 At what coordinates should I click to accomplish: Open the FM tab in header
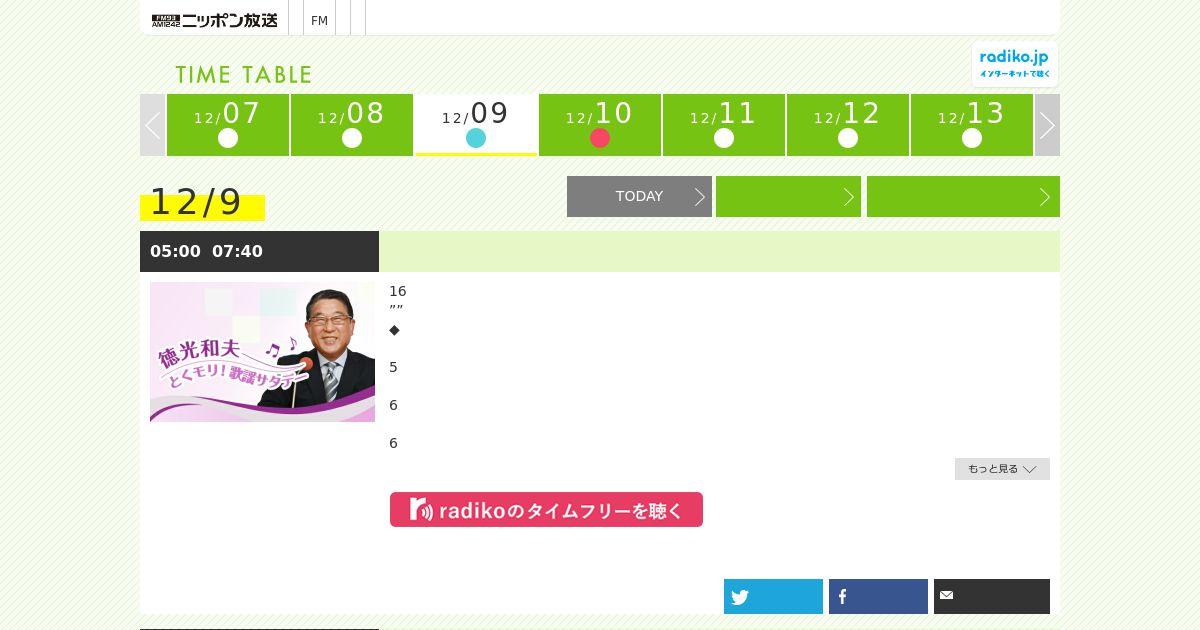pyautogui.click(x=319, y=20)
